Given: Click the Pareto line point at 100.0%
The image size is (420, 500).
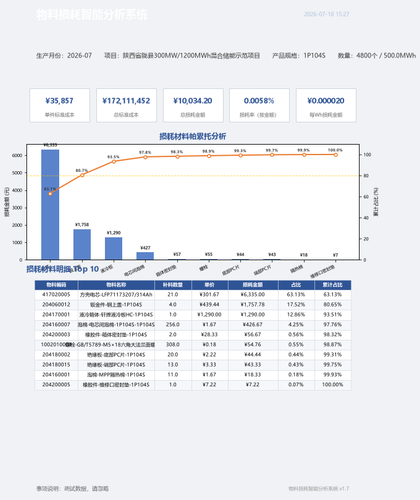Looking at the screenshot, I should (335, 155).
